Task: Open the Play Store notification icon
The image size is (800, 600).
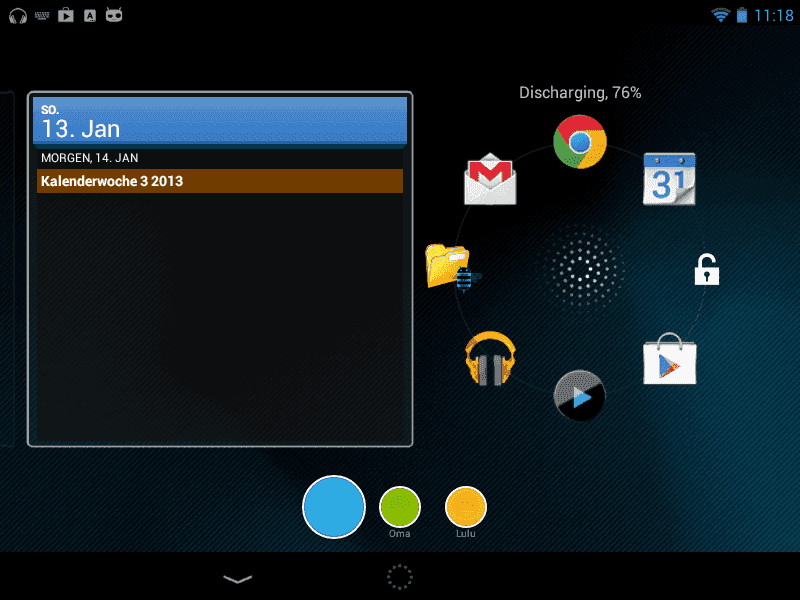Action: pos(66,16)
